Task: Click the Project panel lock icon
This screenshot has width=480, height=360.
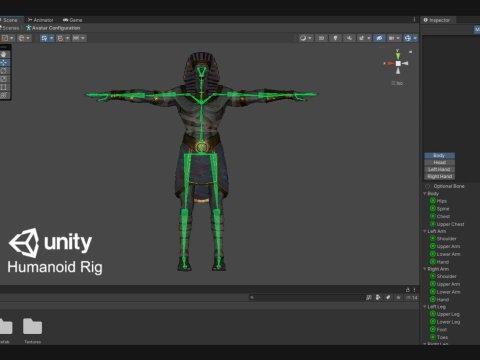Action: coord(407,290)
